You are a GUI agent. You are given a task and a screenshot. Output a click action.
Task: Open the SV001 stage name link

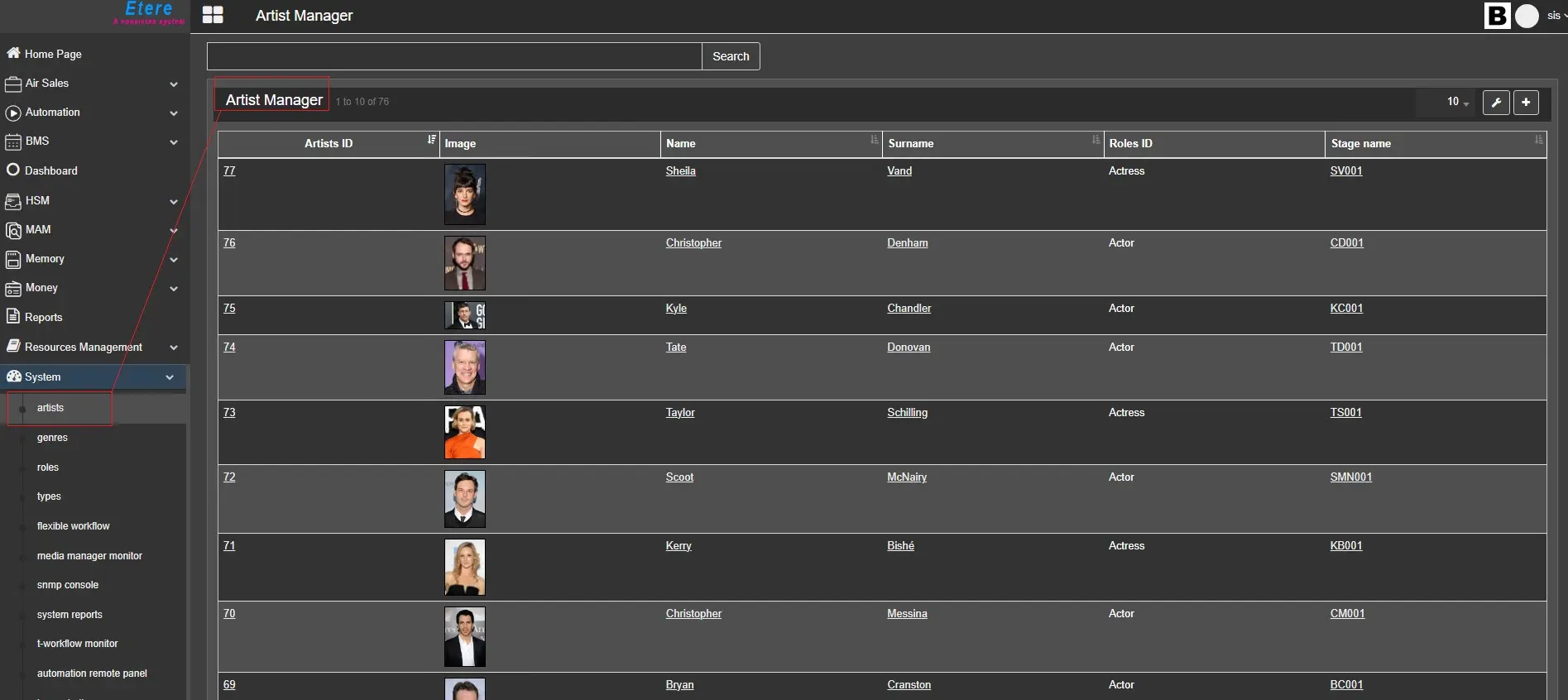(1345, 171)
